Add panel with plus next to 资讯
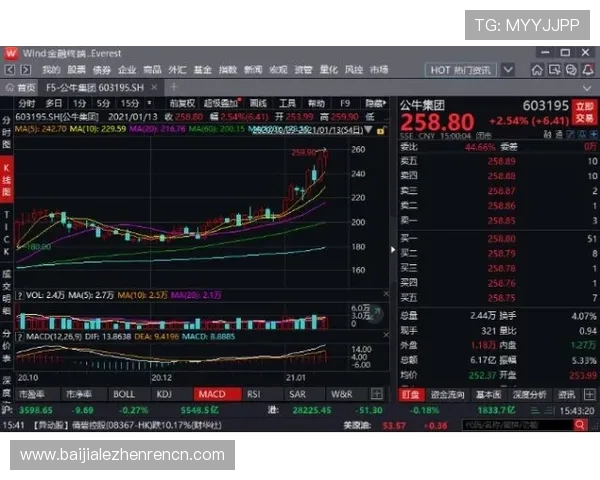The height and width of the screenshot is (480, 600). (590, 394)
